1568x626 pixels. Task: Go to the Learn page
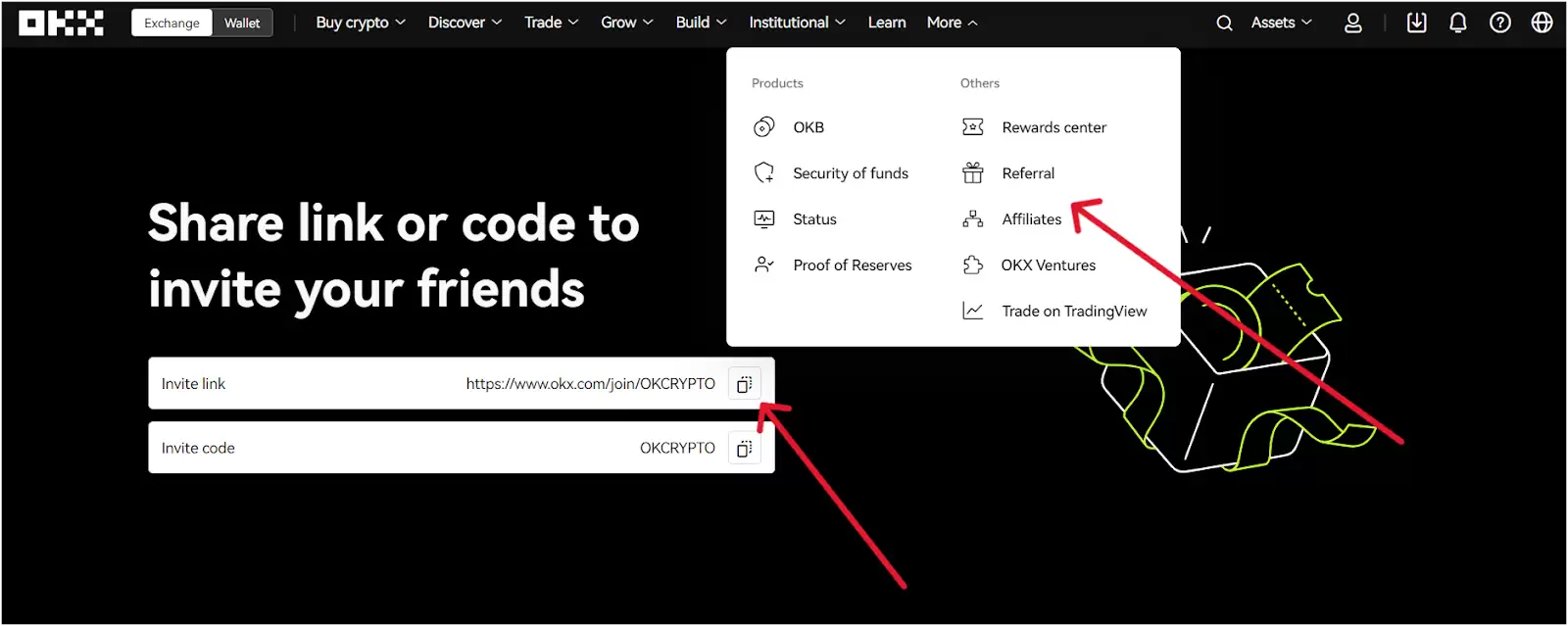click(887, 23)
